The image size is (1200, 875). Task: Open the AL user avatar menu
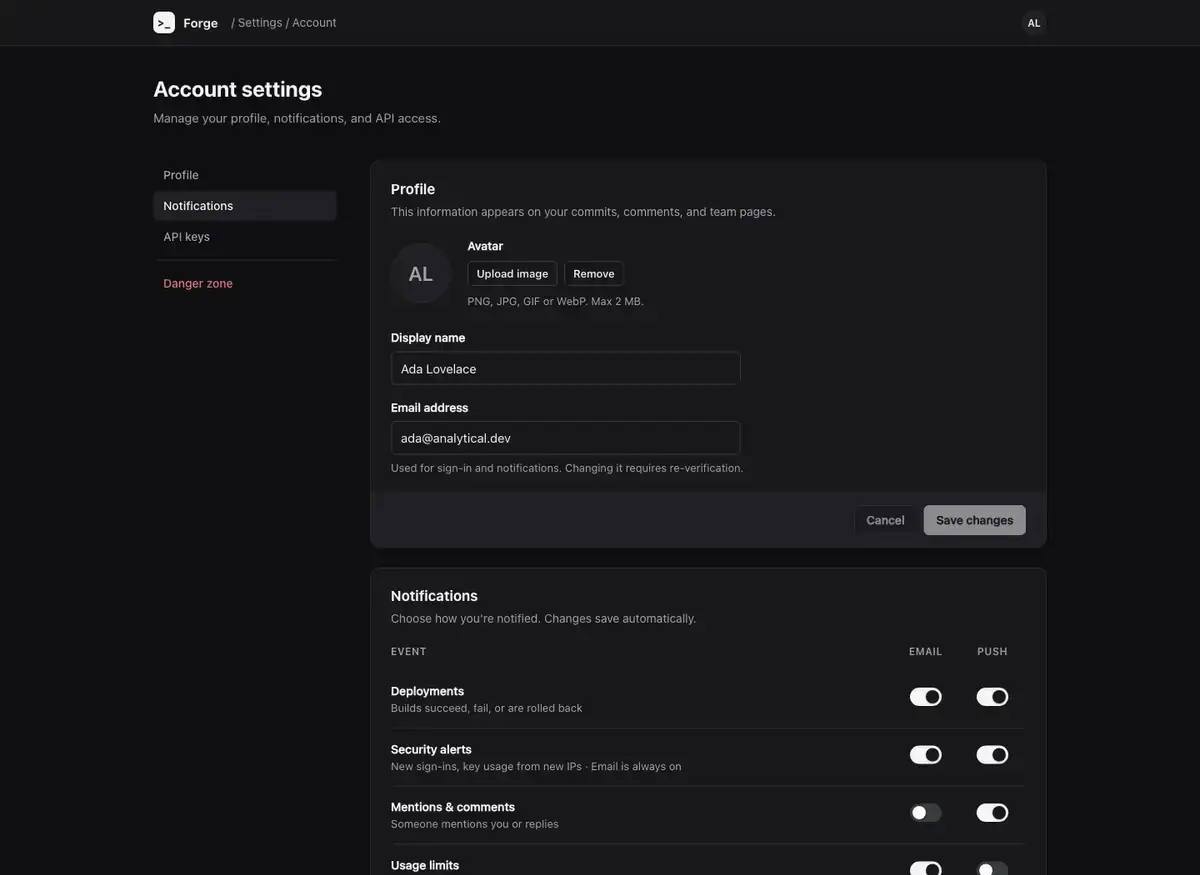pyautogui.click(x=1034, y=23)
